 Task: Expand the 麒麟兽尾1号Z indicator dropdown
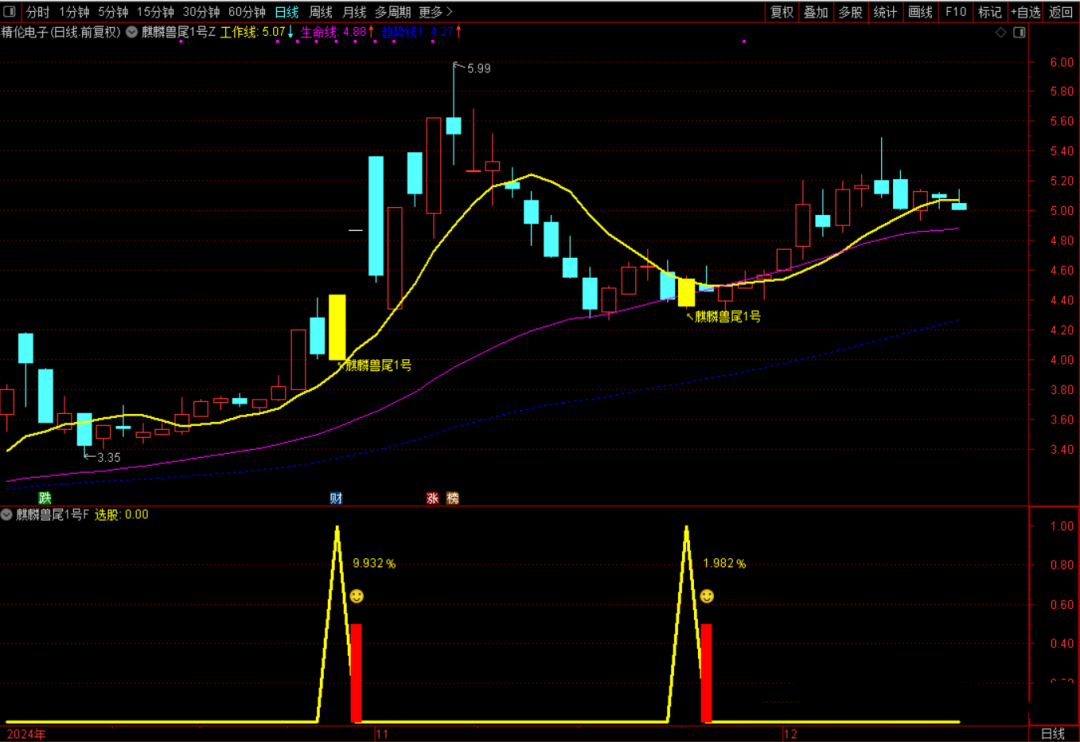coord(133,32)
